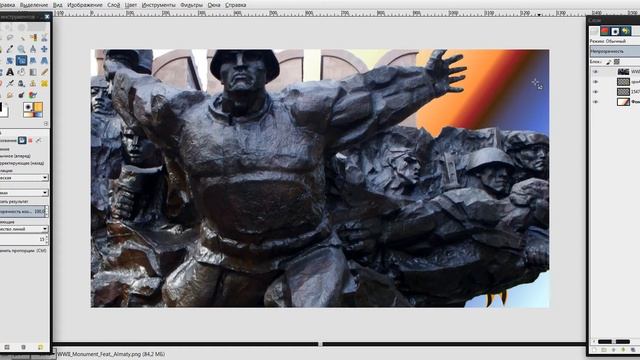Click the active brush indicator in toolbox
Viewport: 640px width, 360px height.
pos(28,107)
